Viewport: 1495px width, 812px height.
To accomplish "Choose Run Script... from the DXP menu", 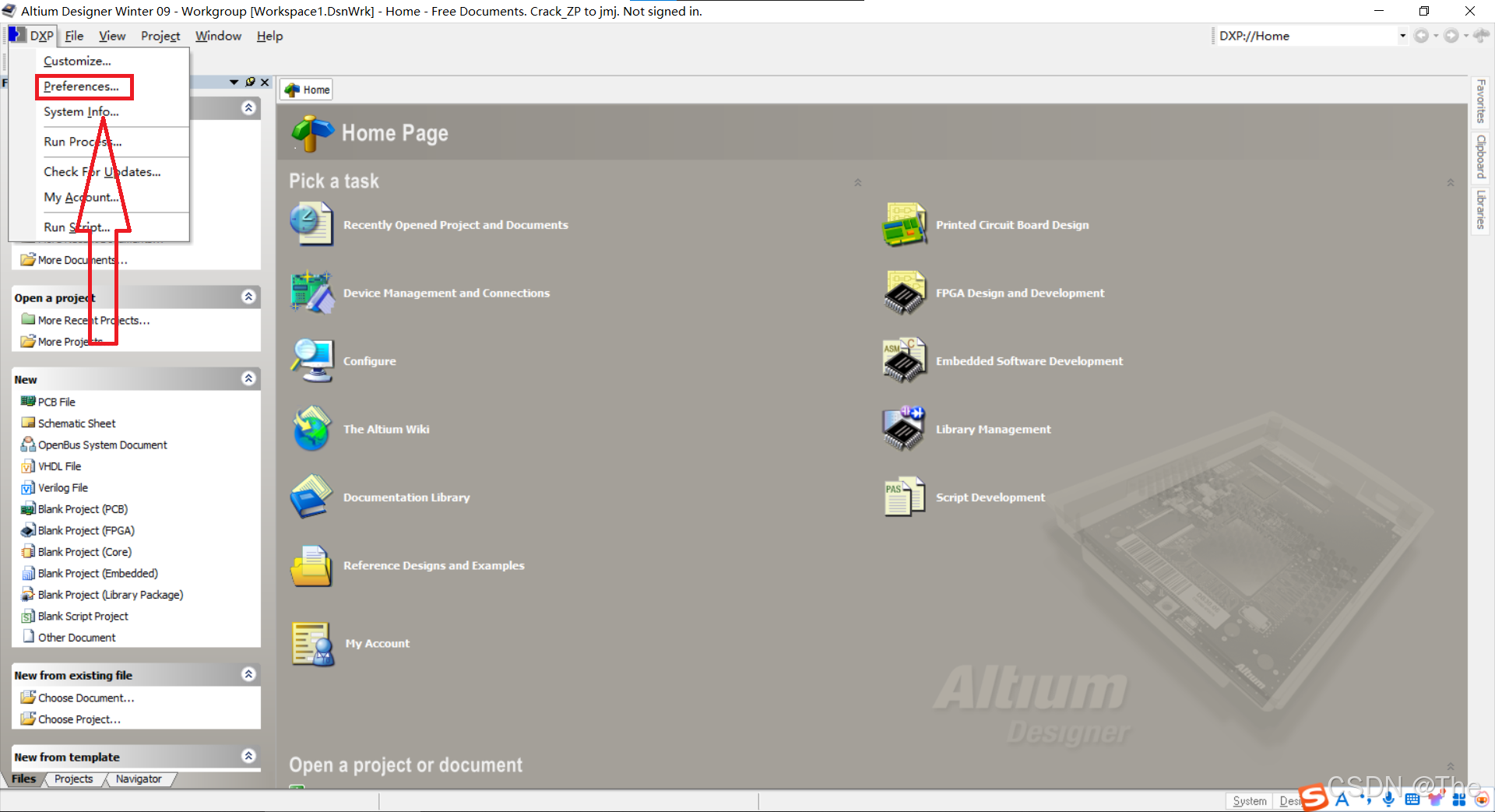I will pyautogui.click(x=77, y=227).
